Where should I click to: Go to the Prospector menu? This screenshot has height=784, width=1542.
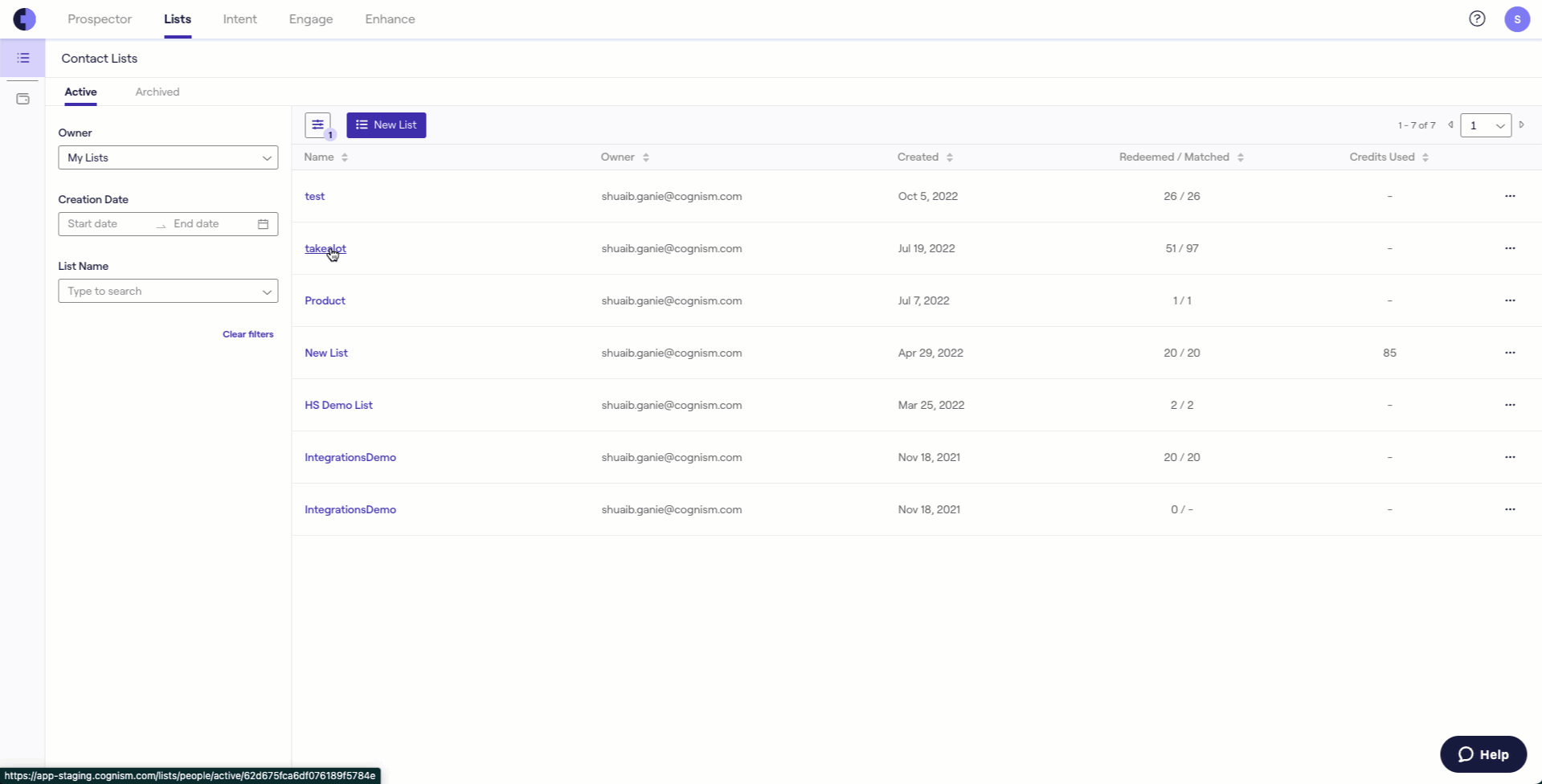pyautogui.click(x=100, y=19)
